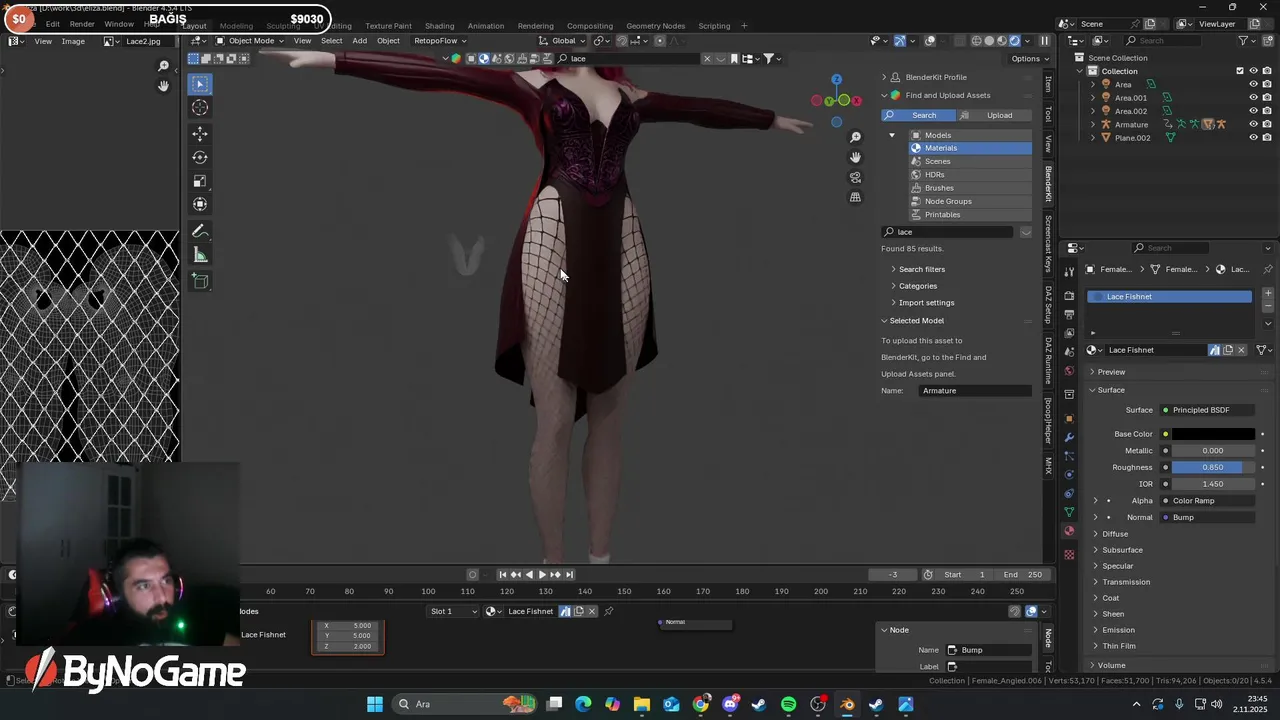
Task: Jump to timeline end frame
Action: 569,574
